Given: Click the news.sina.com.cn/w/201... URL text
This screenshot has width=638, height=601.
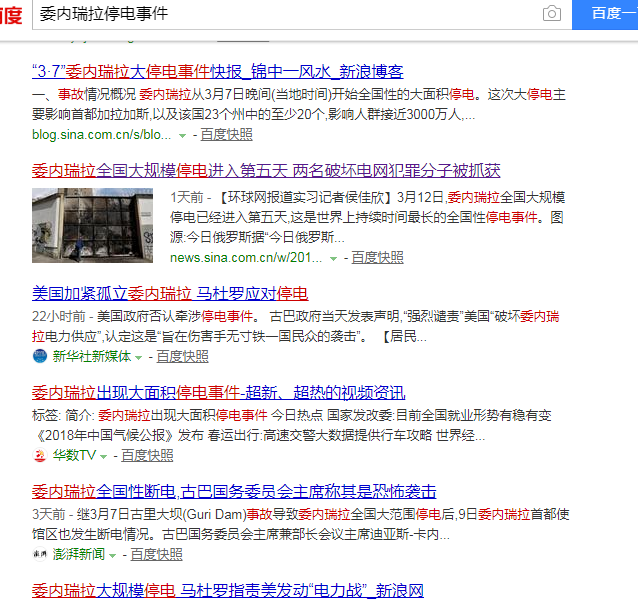Looking at the screenshot, I should (x=246, y=258).
